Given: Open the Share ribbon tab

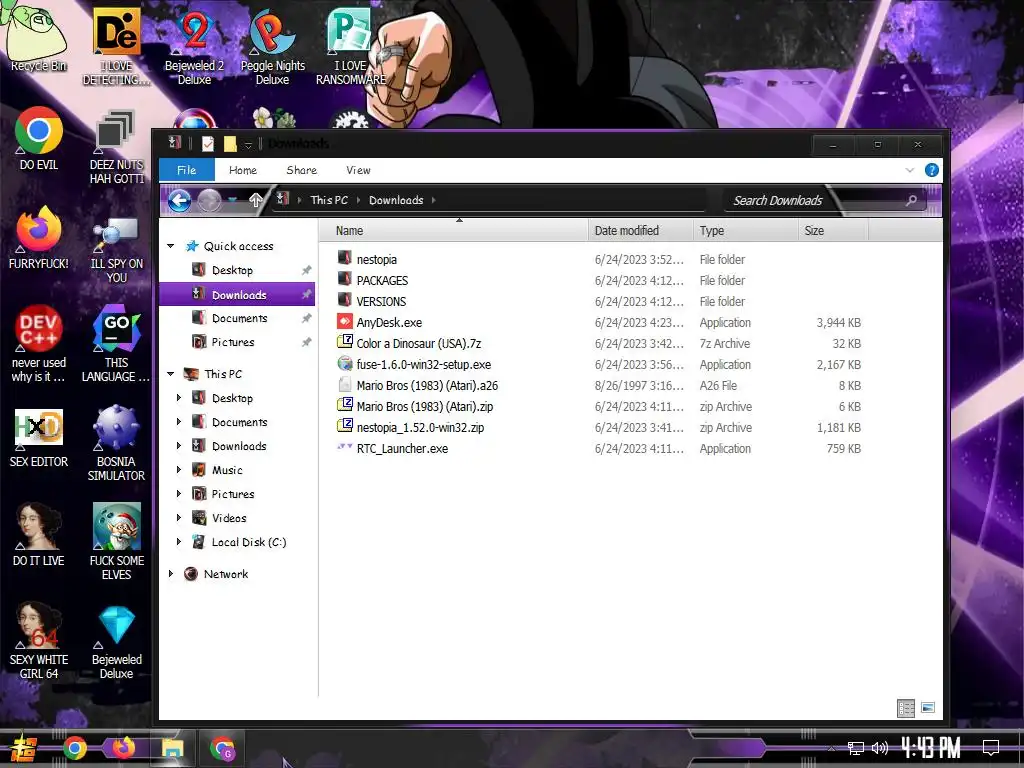Looking at the screenshot, I should tap(302, 170).
